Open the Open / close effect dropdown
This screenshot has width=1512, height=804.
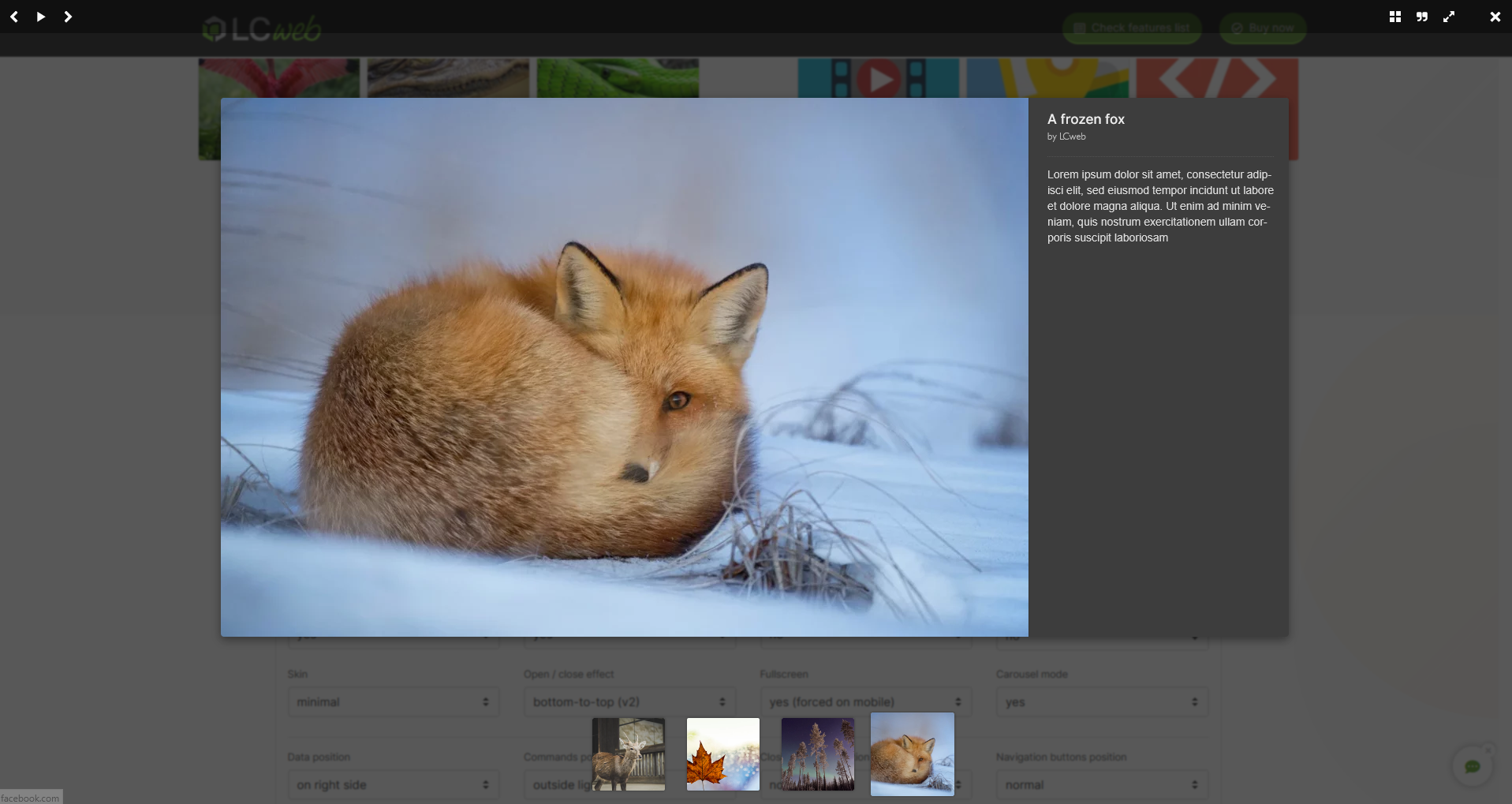click(x=629, y=701)
